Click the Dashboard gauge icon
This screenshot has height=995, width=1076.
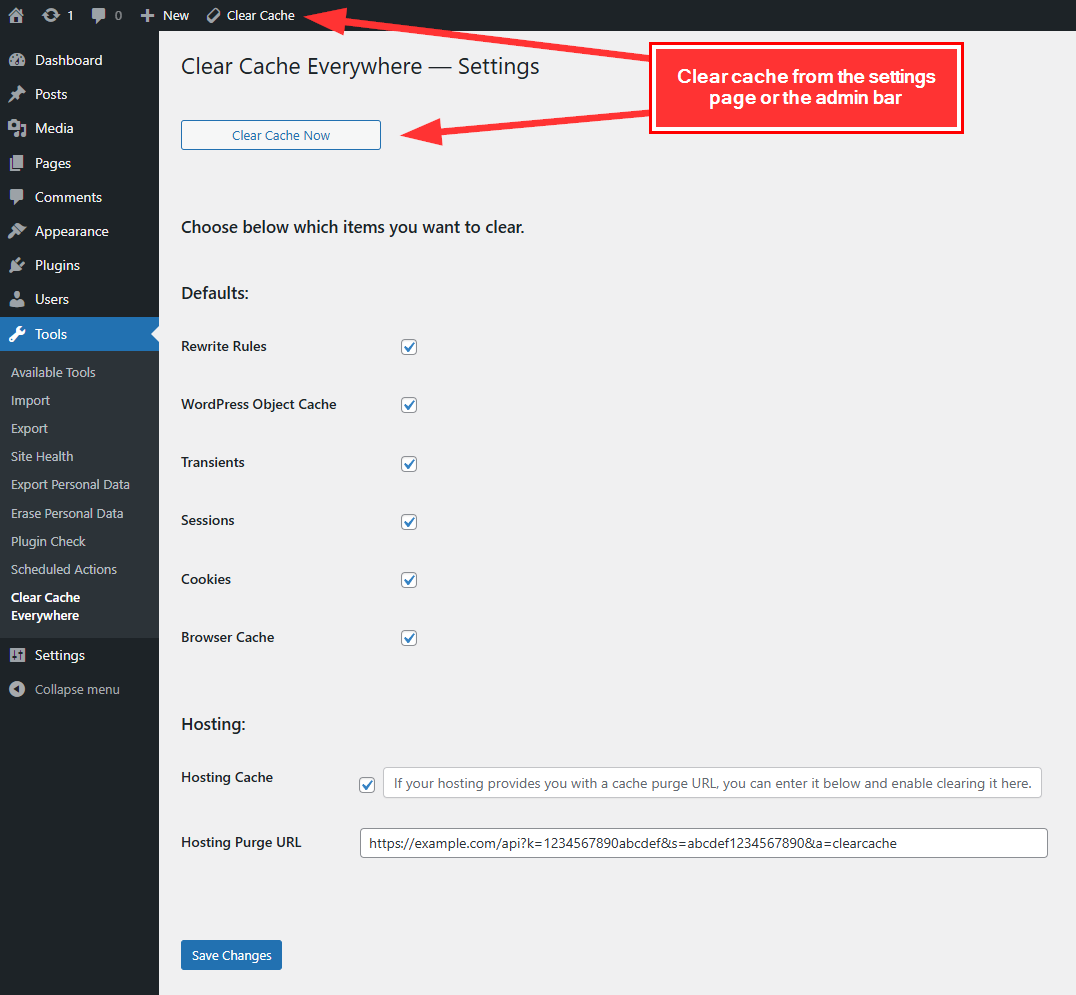(17, 60)
